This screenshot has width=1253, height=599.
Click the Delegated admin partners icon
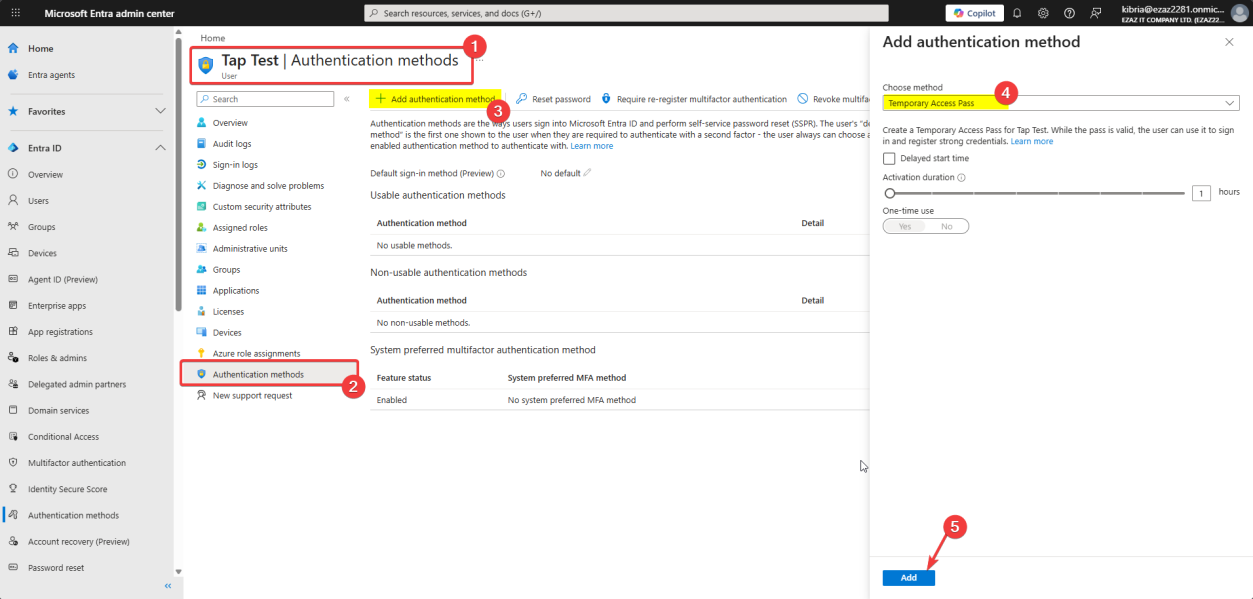click(x=13, y=384)
